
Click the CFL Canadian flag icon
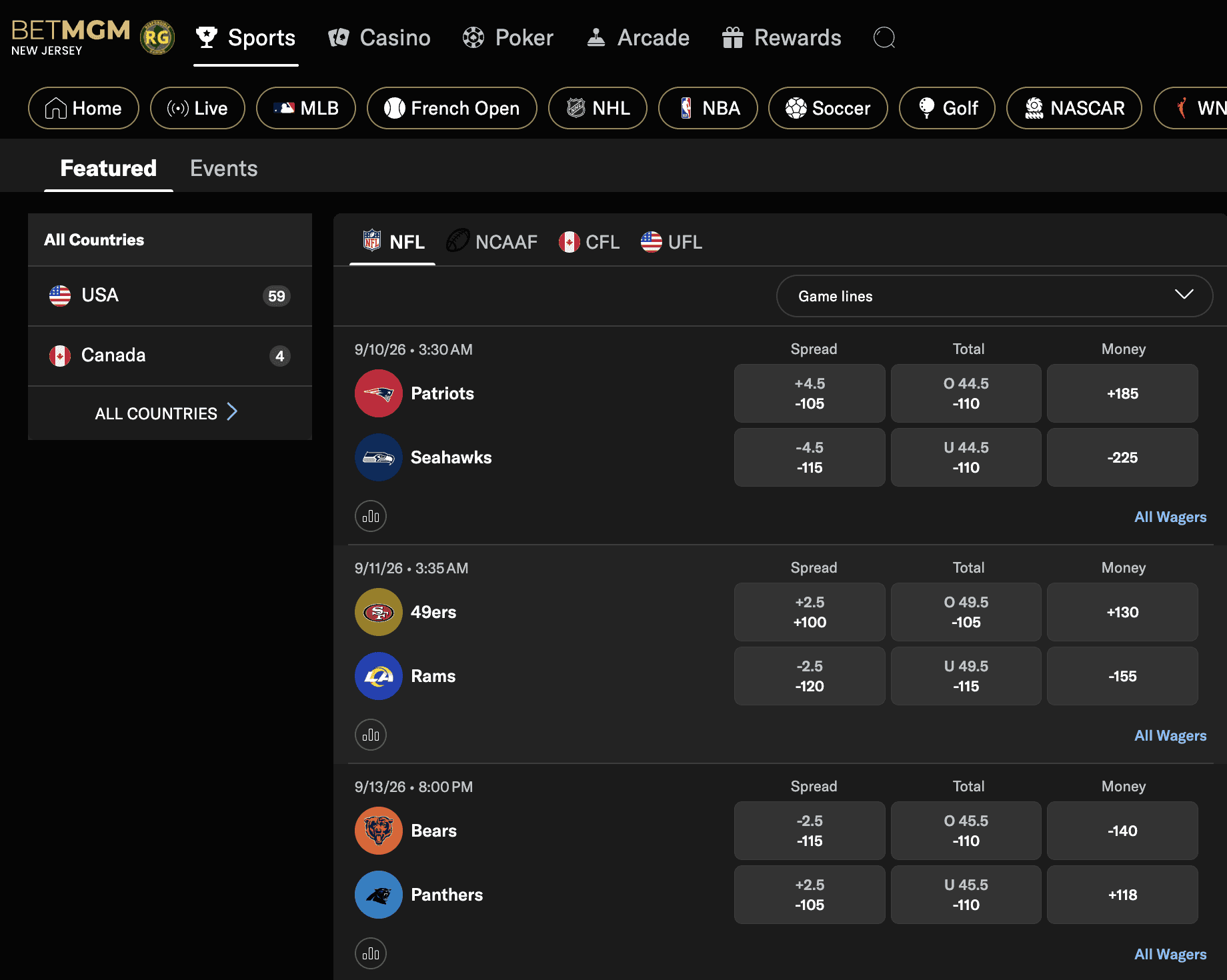coord(569,242)
